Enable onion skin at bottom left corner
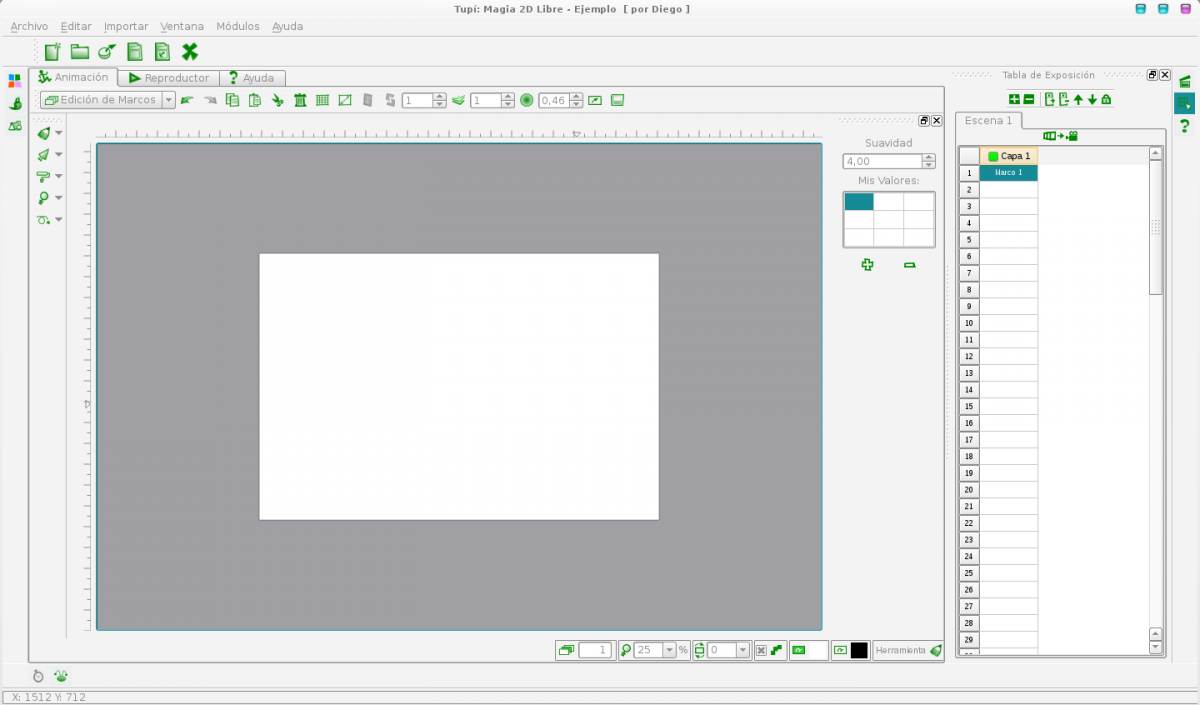1200x705 pixels. coord(60,675)
